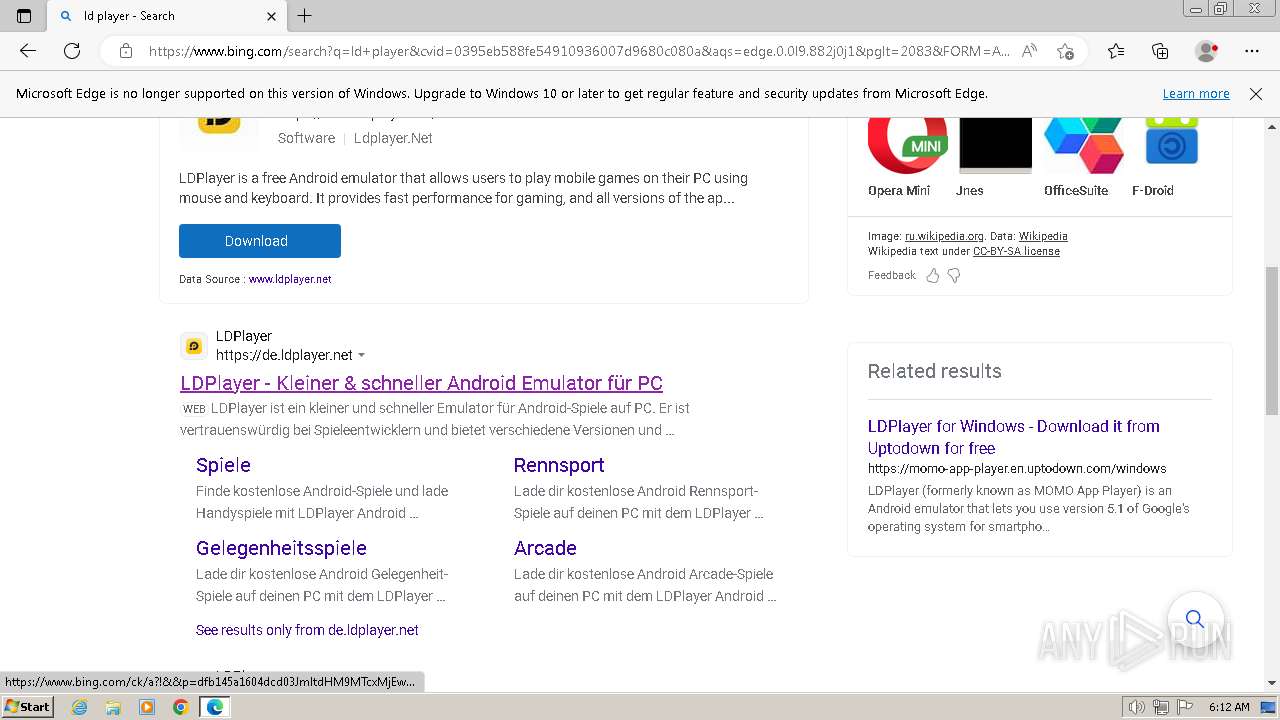Open the network status tray icon
Viewport: 1280px width, 720px height.
pyautogui.click(x=1161, y=707)
